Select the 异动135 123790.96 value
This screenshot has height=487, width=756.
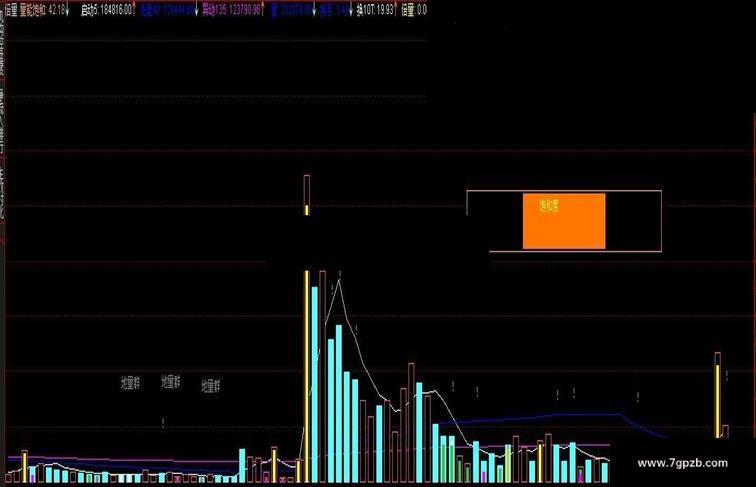(233, 10)
